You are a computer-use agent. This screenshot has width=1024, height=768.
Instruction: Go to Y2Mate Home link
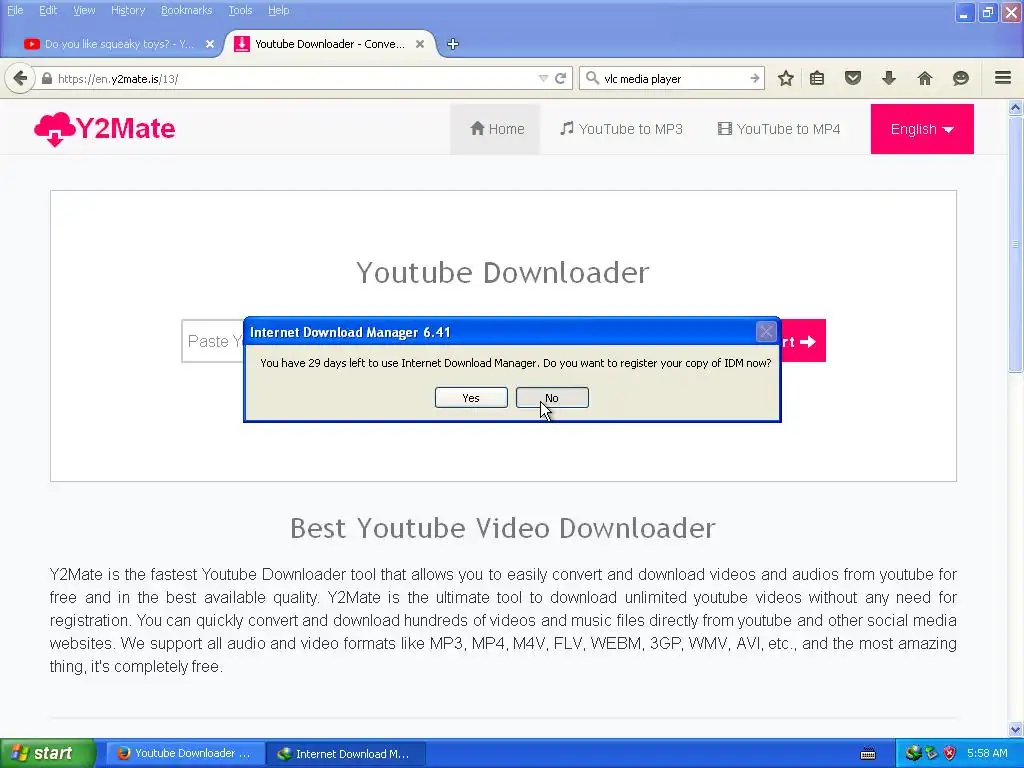click(496, 129)
